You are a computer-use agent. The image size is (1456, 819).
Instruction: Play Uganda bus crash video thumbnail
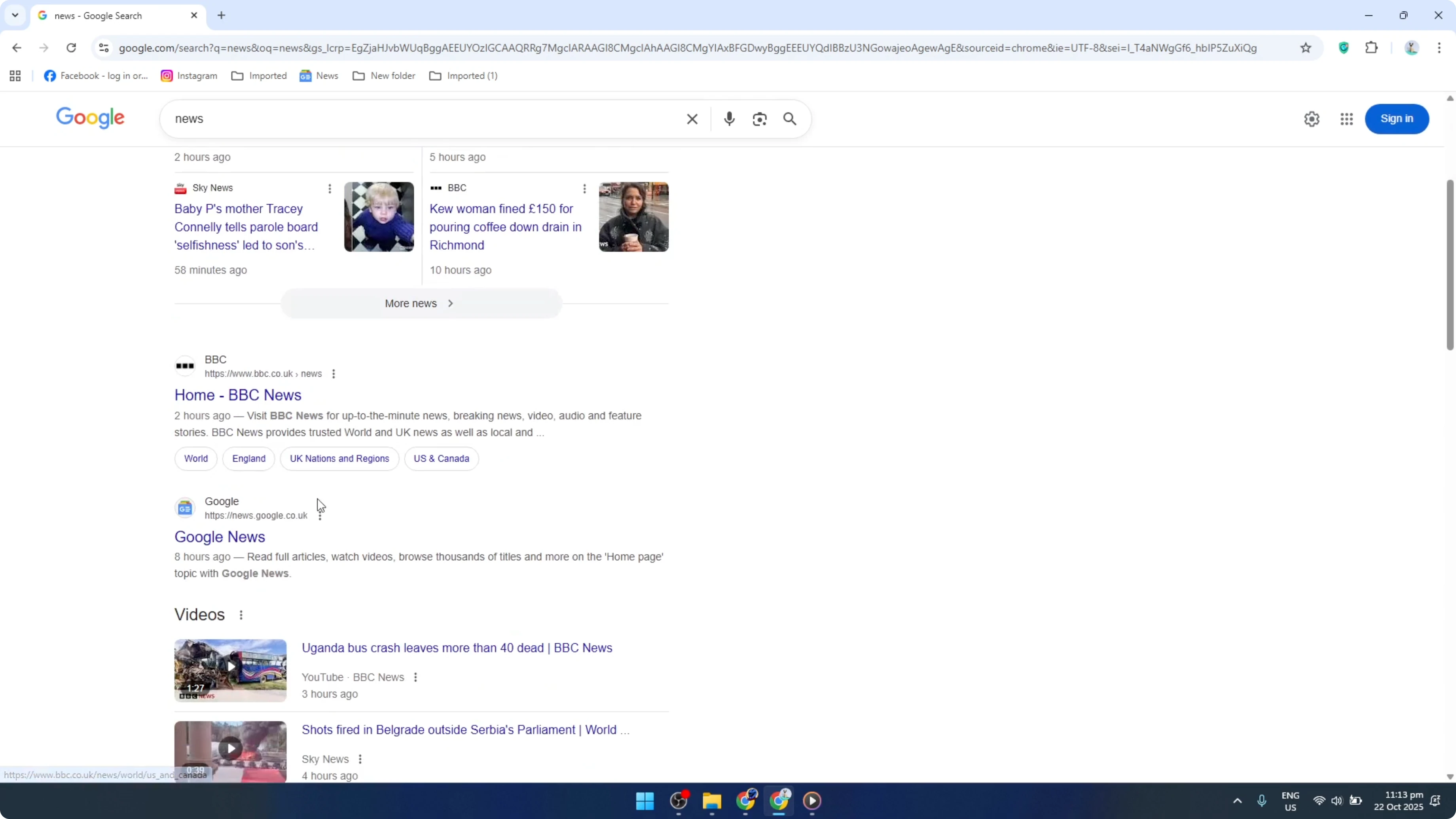[x=231, y=670]
